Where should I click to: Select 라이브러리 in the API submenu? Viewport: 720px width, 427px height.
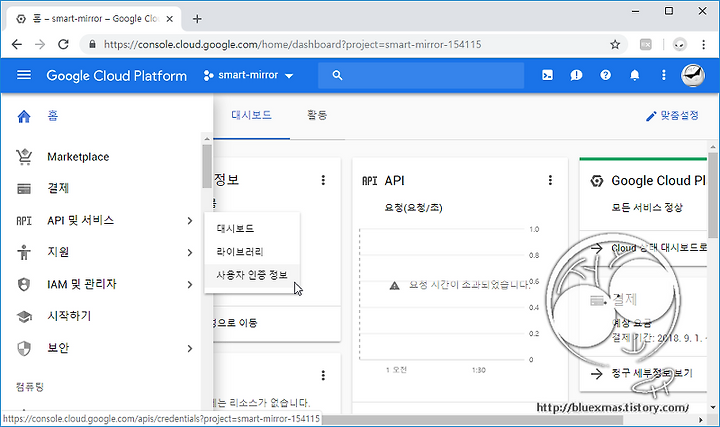coord(252,252)
